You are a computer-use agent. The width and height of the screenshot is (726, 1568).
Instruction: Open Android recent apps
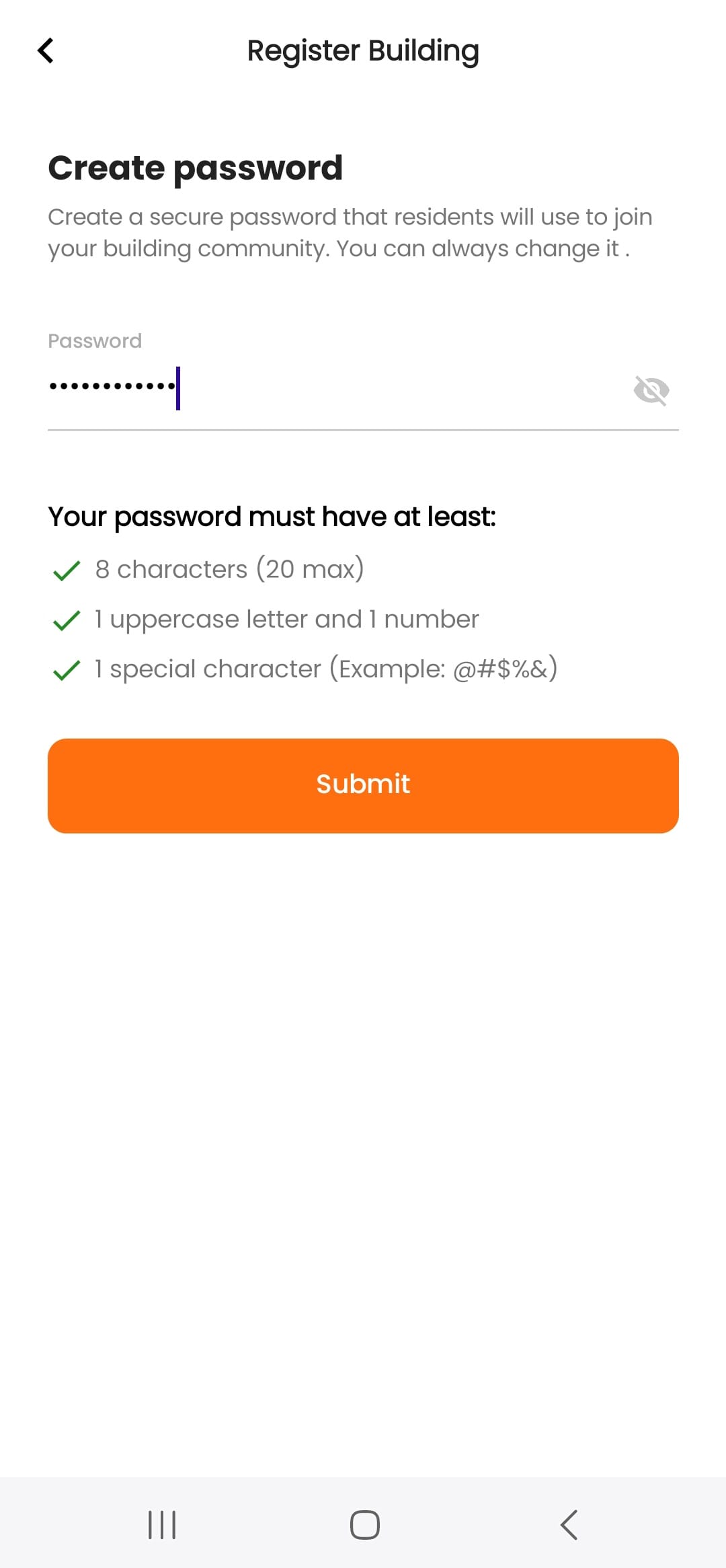tap(162, 1524)
